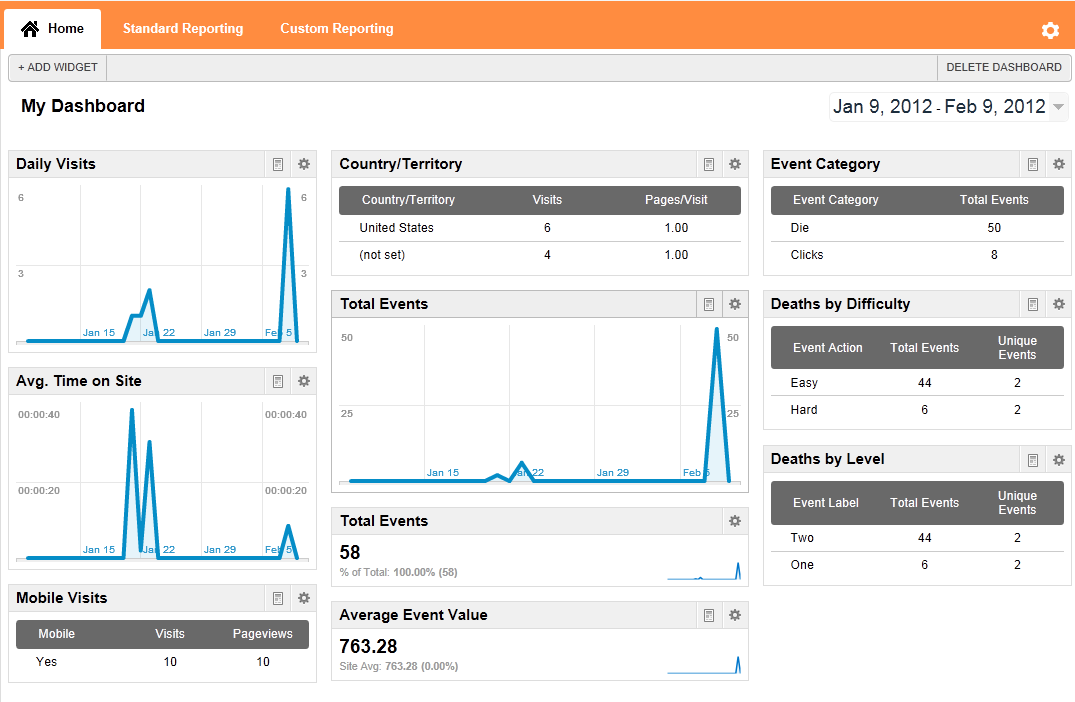The image size is (1075, 702).
Task: Open Average Event Value report icon
Action: tap(709, 616)
